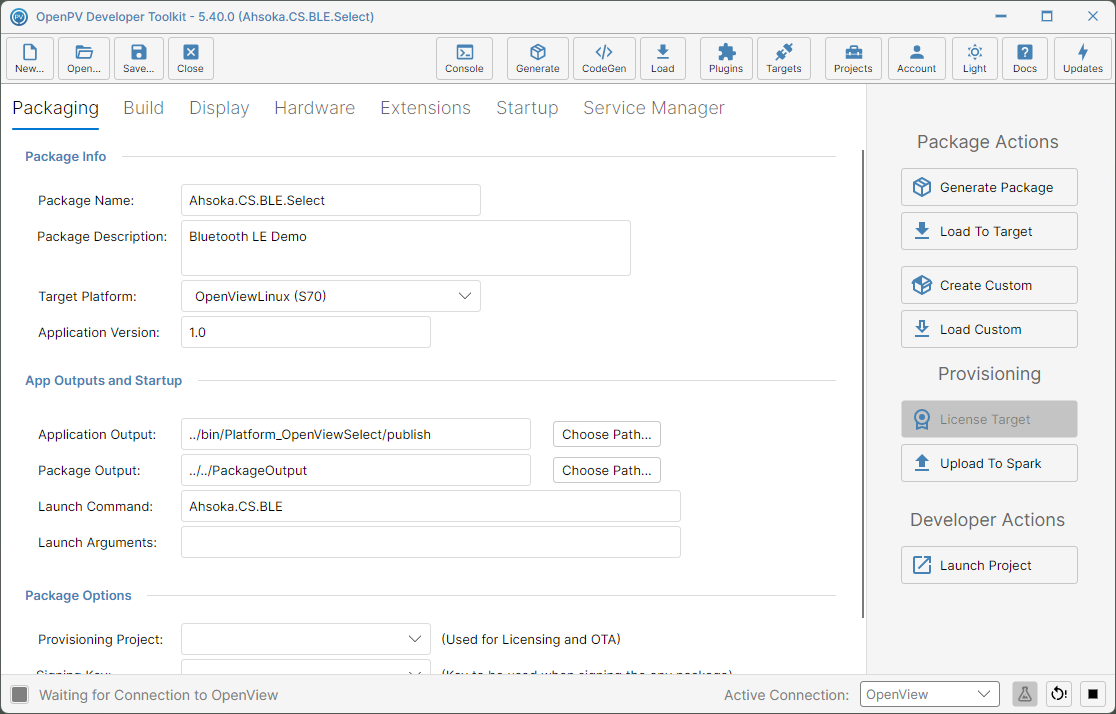Click the Generate Package button
The width and height of the screenshot is (1116, 714).
[989, 187]
